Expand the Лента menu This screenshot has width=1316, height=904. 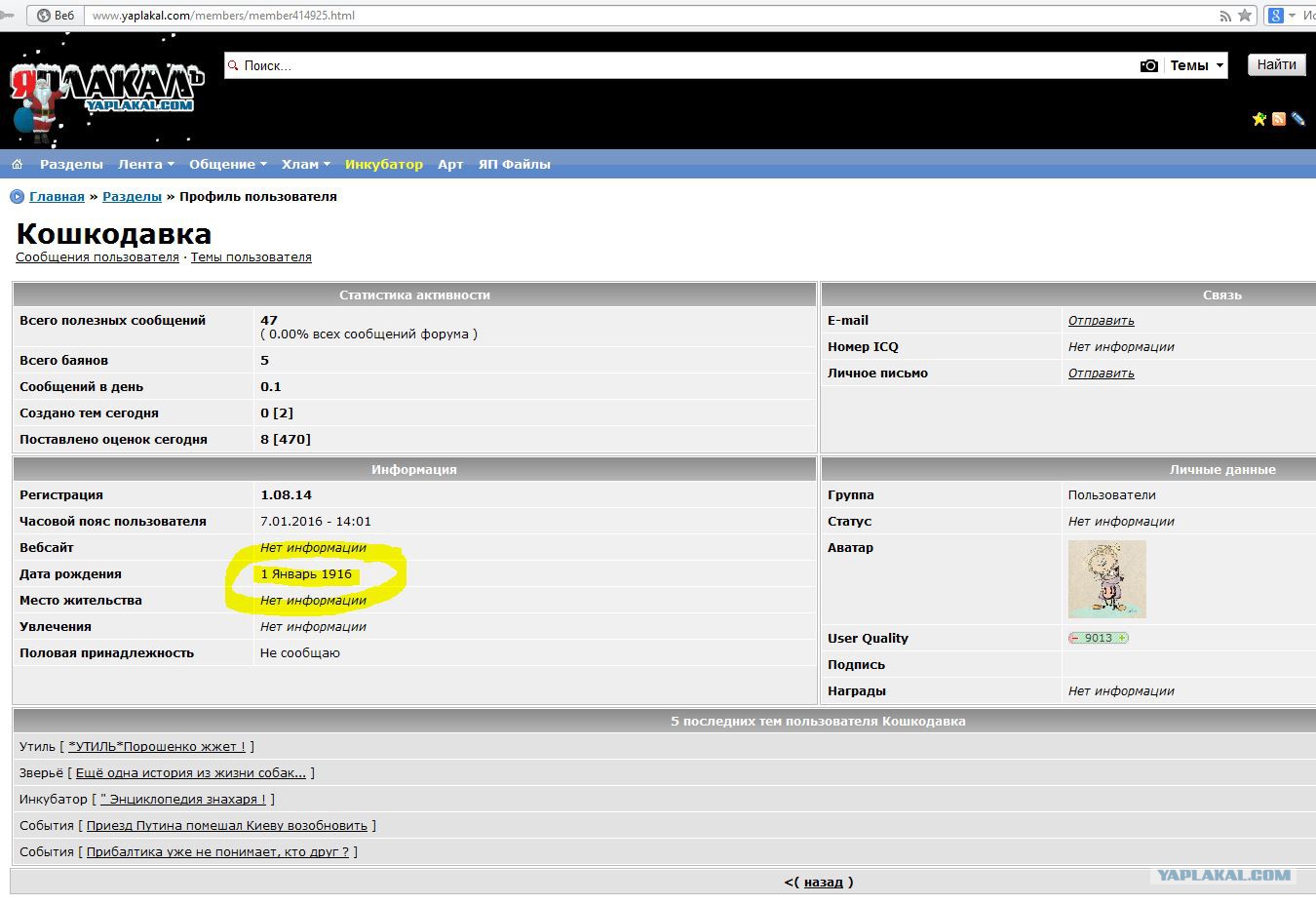pyautogui.click(x=145, y=164)
